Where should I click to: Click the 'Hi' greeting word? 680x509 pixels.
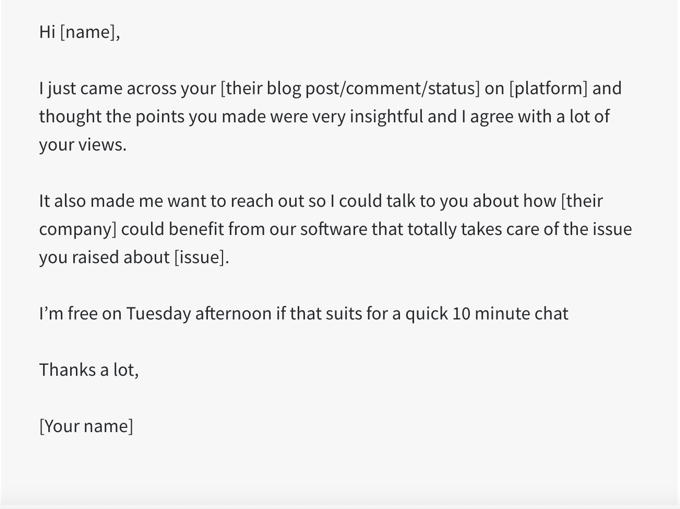47,32
